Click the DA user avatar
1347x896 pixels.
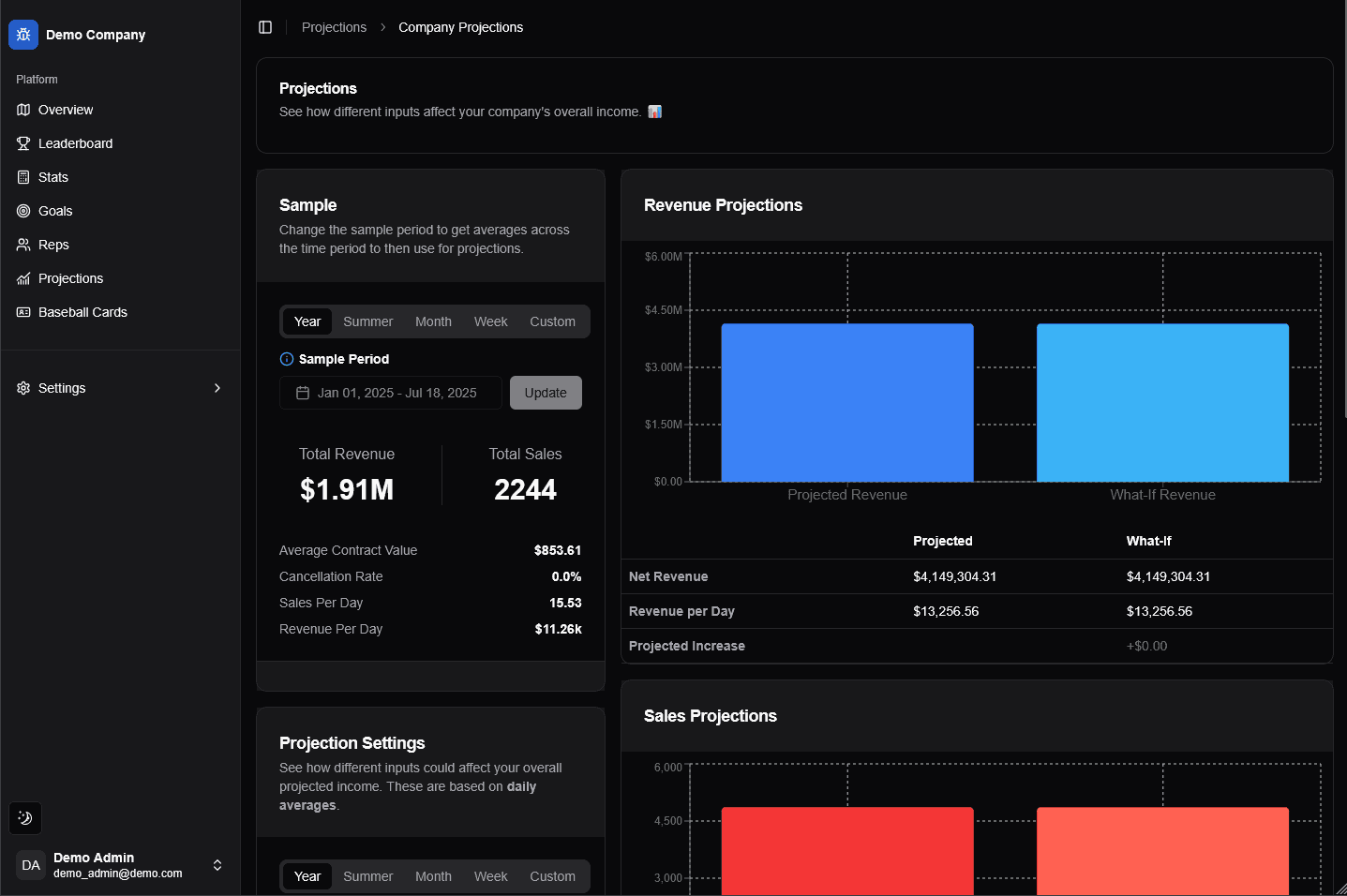31,865
